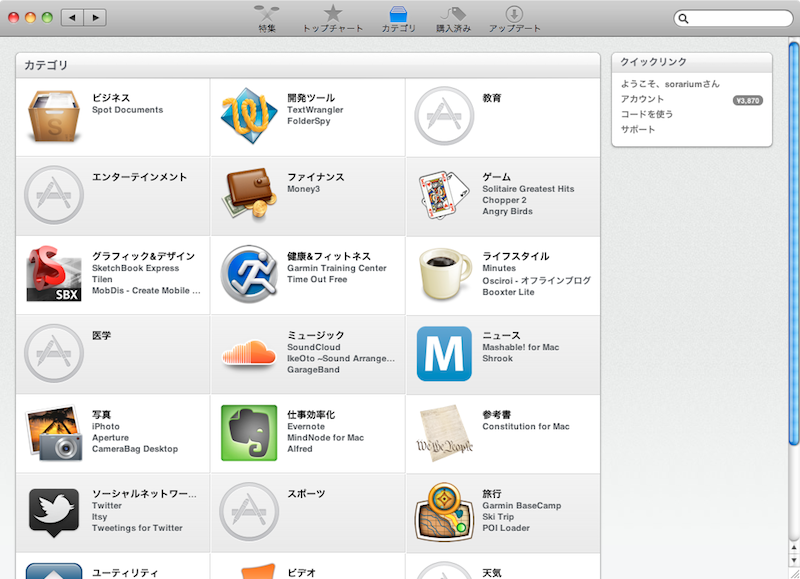This screenshot has height=579, width=800.
Task: Switch to アップデート updates tab
Action: pos(514,19)
